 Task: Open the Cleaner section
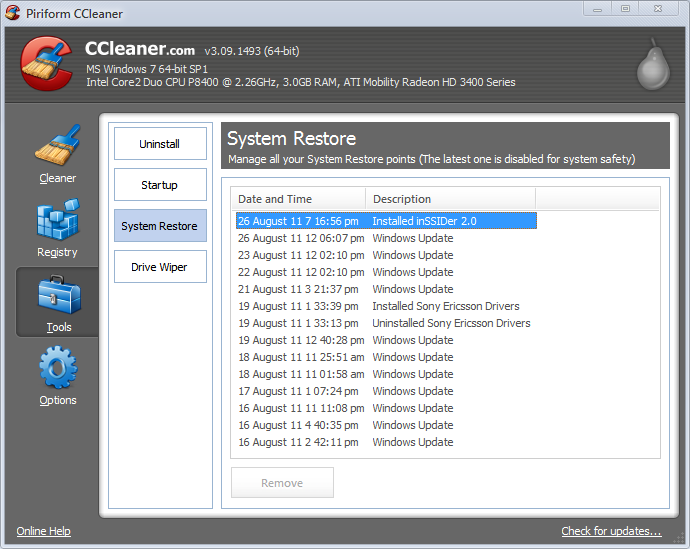57,154
